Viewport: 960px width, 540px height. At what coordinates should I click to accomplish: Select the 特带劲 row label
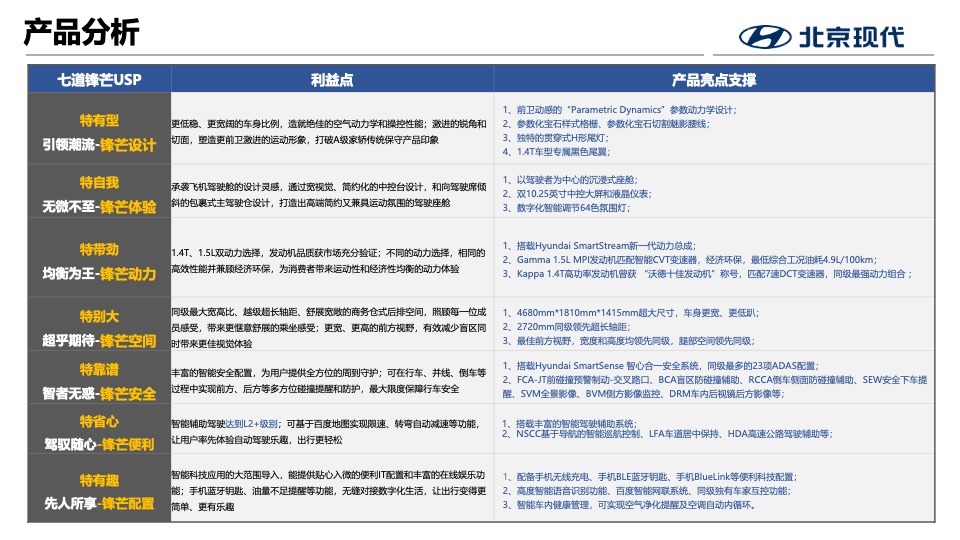[x=99, y=249]
